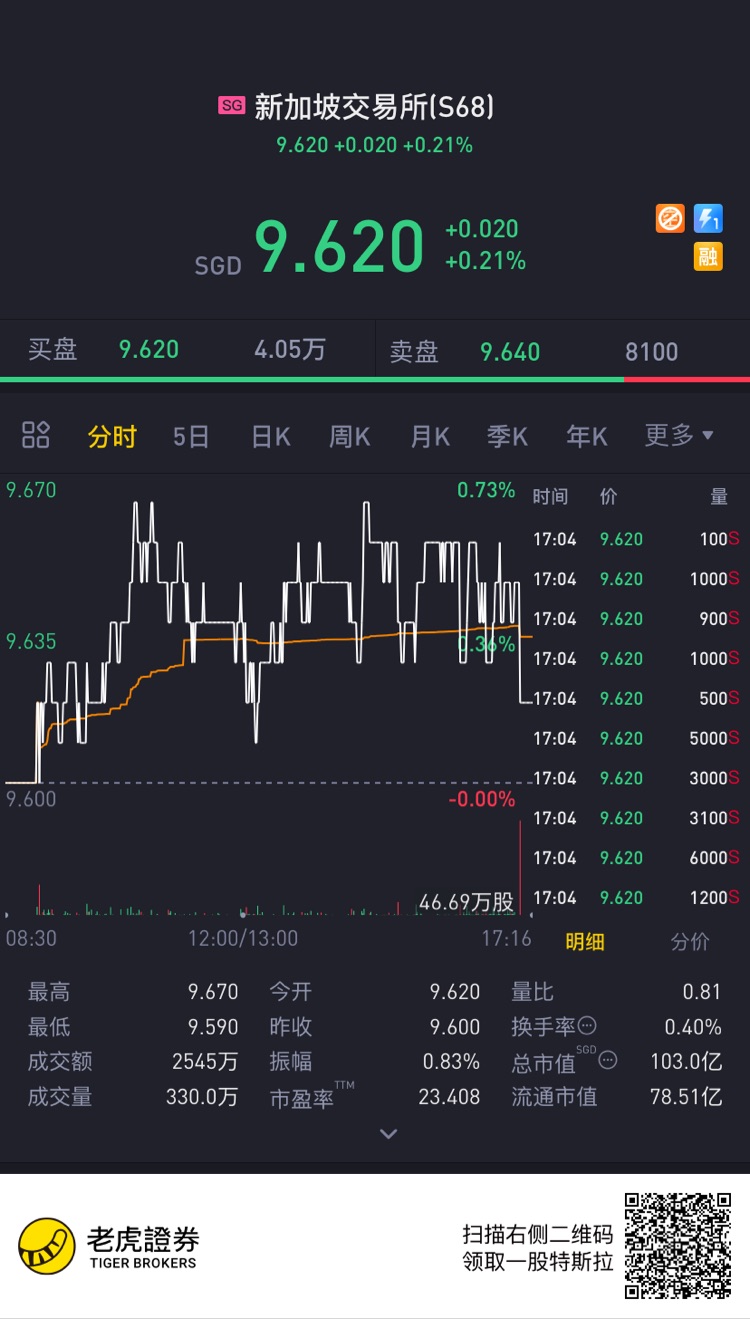Screen dimensions: 750x1319
Task: Select the 明细 tick detail tab
Action: coord(585,941)
